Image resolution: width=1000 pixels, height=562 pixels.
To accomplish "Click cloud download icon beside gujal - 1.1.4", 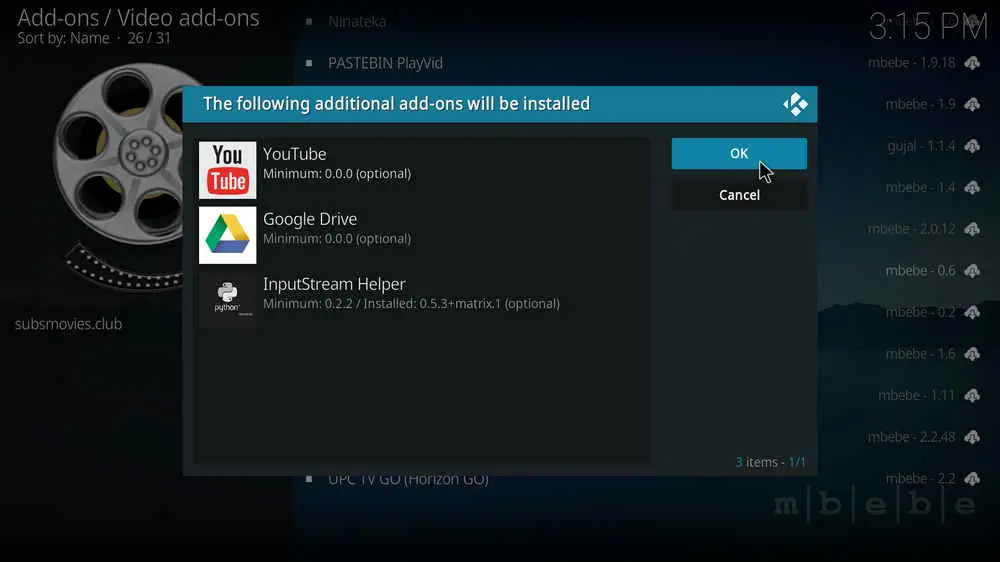I will pyautogui.click(x=972, y=146).
